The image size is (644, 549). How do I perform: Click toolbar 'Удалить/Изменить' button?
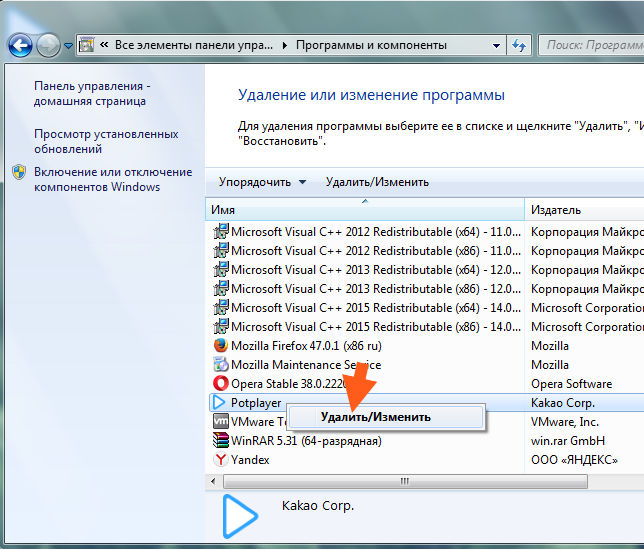coord(377,182)
